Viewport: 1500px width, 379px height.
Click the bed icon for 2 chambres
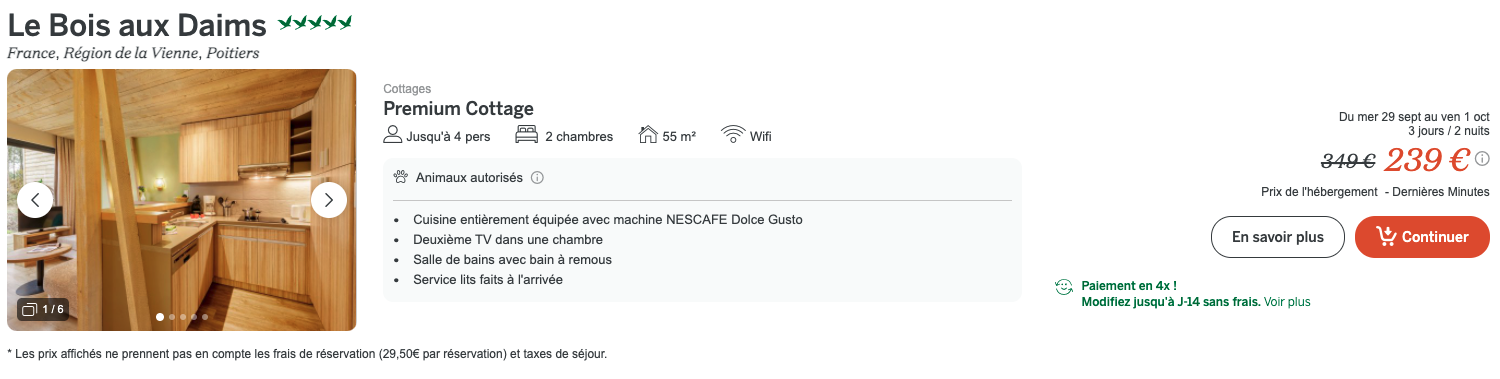(526, 135)
